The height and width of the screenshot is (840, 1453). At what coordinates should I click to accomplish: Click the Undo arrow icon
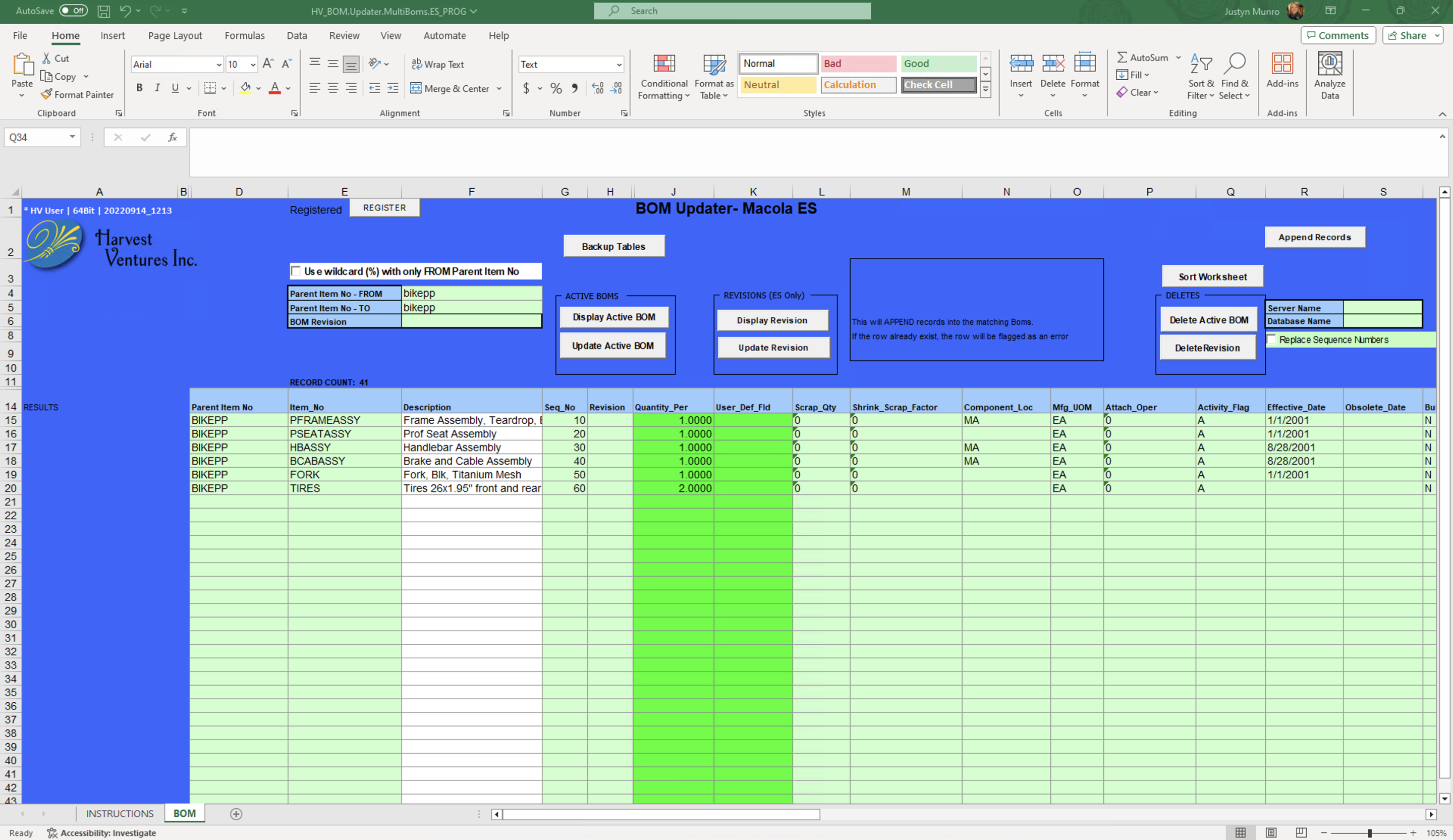coord(125,11)
